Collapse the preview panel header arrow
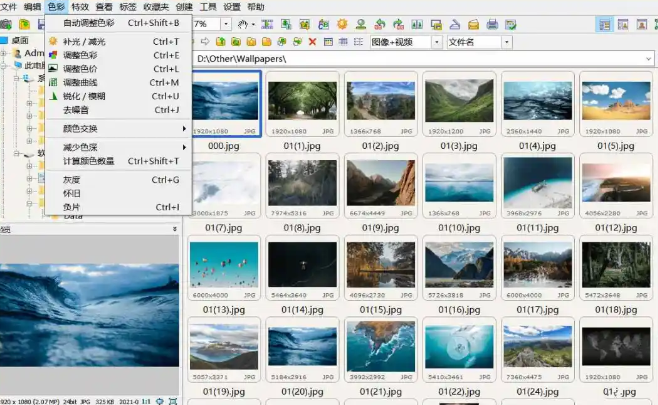Viewport: 658px width, 405px height. point(175,229)
